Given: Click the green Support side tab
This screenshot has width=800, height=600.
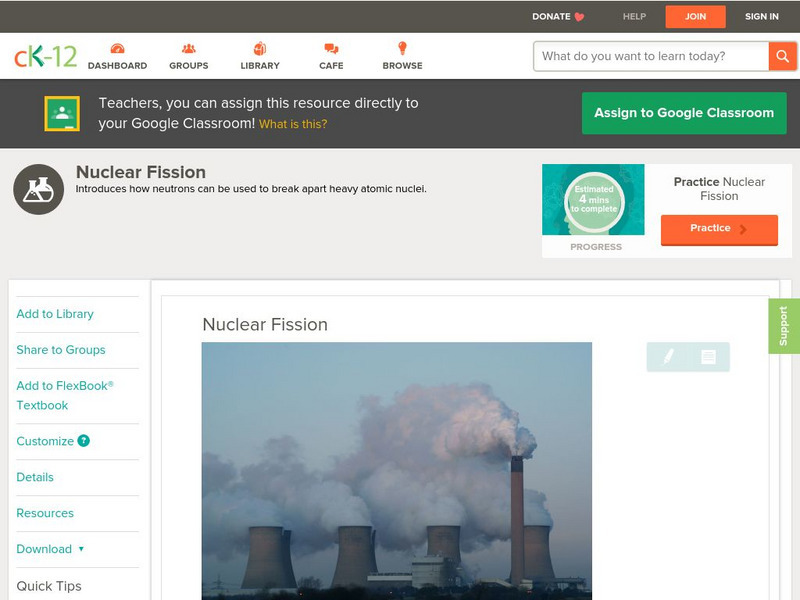Looking at the screenshot, I should point(784,326).
